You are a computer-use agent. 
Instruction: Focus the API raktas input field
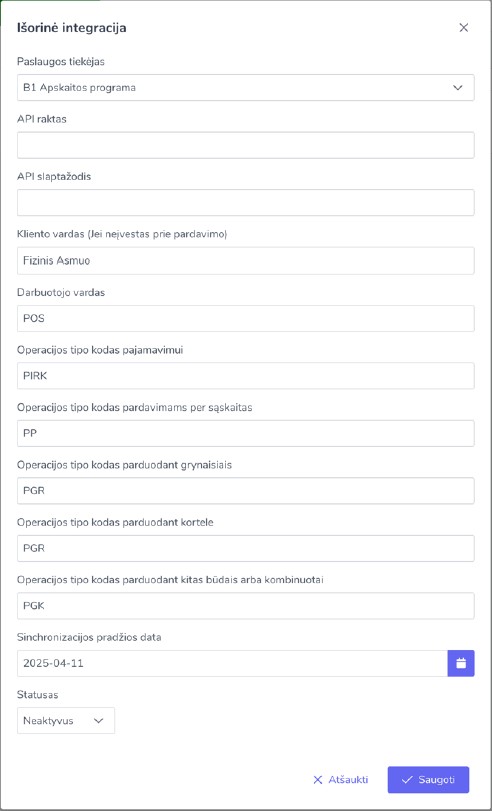click(246, 145)
